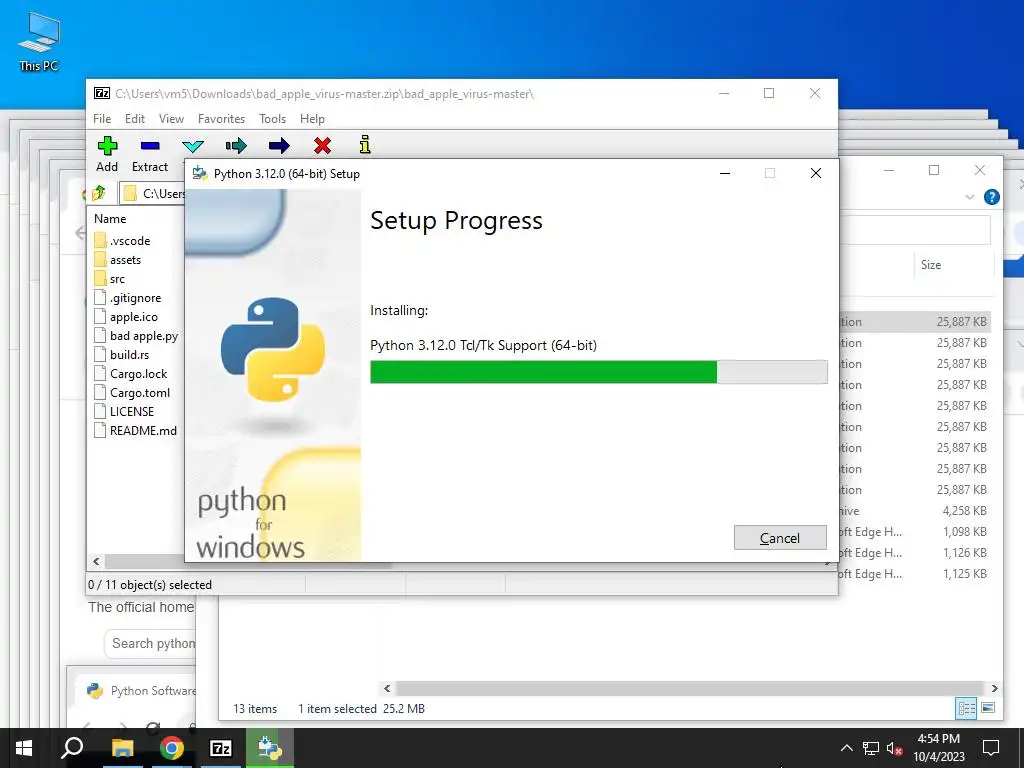Click the muted volume icon in tray

tap(894, 748)
